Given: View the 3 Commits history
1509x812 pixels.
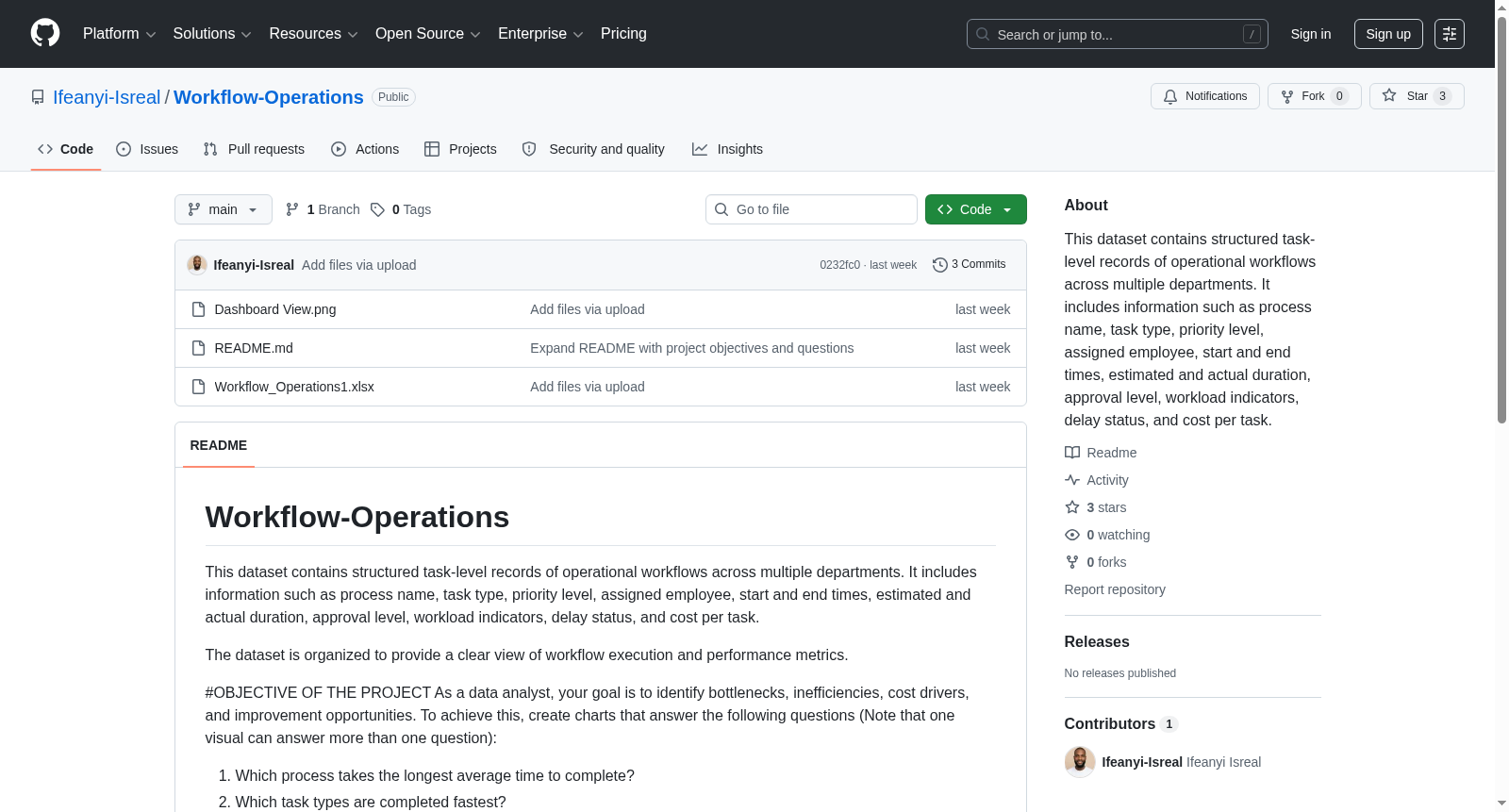Looking at the screenshot, I should tap(970, 265).
